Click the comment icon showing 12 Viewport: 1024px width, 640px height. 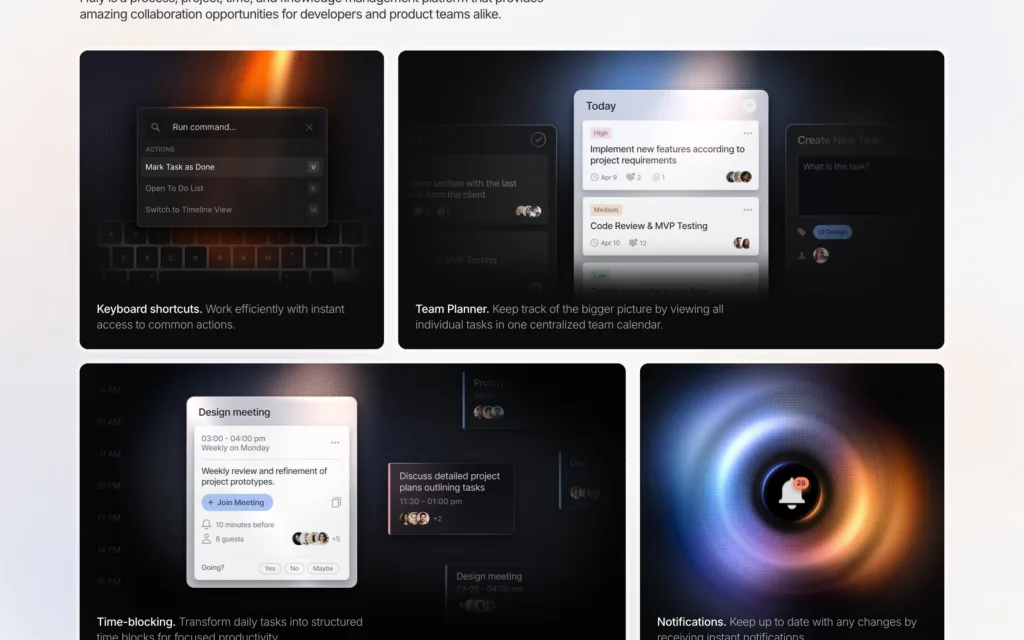point(633,243)
